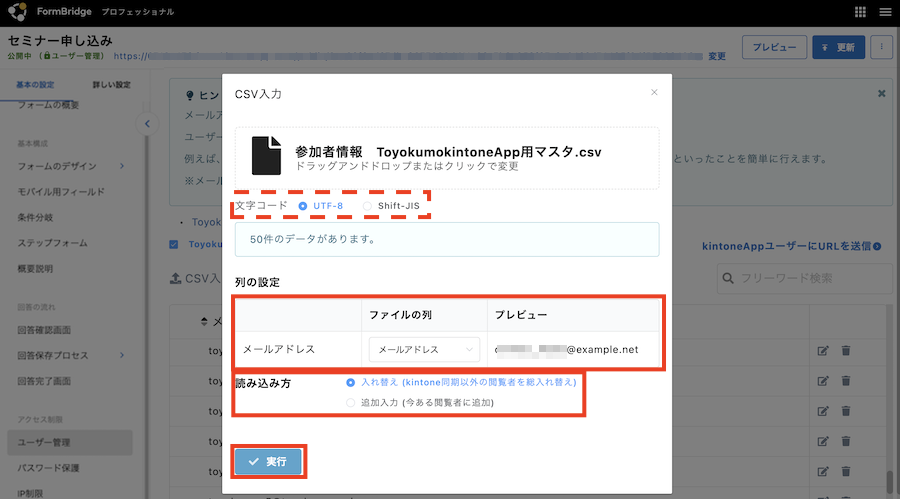
Task: Open ユーザー管理 in sidebar menu
Action: (x=44, y=442)
